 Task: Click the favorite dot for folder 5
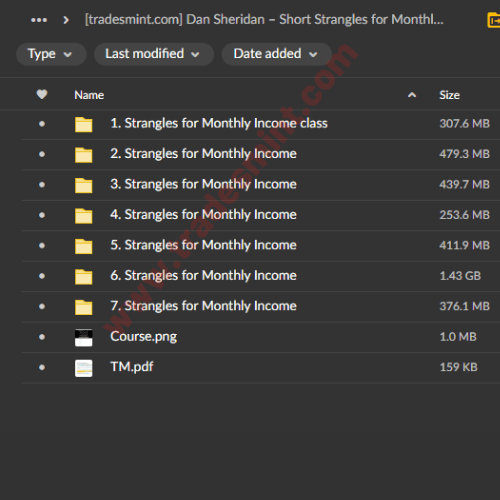42,245
